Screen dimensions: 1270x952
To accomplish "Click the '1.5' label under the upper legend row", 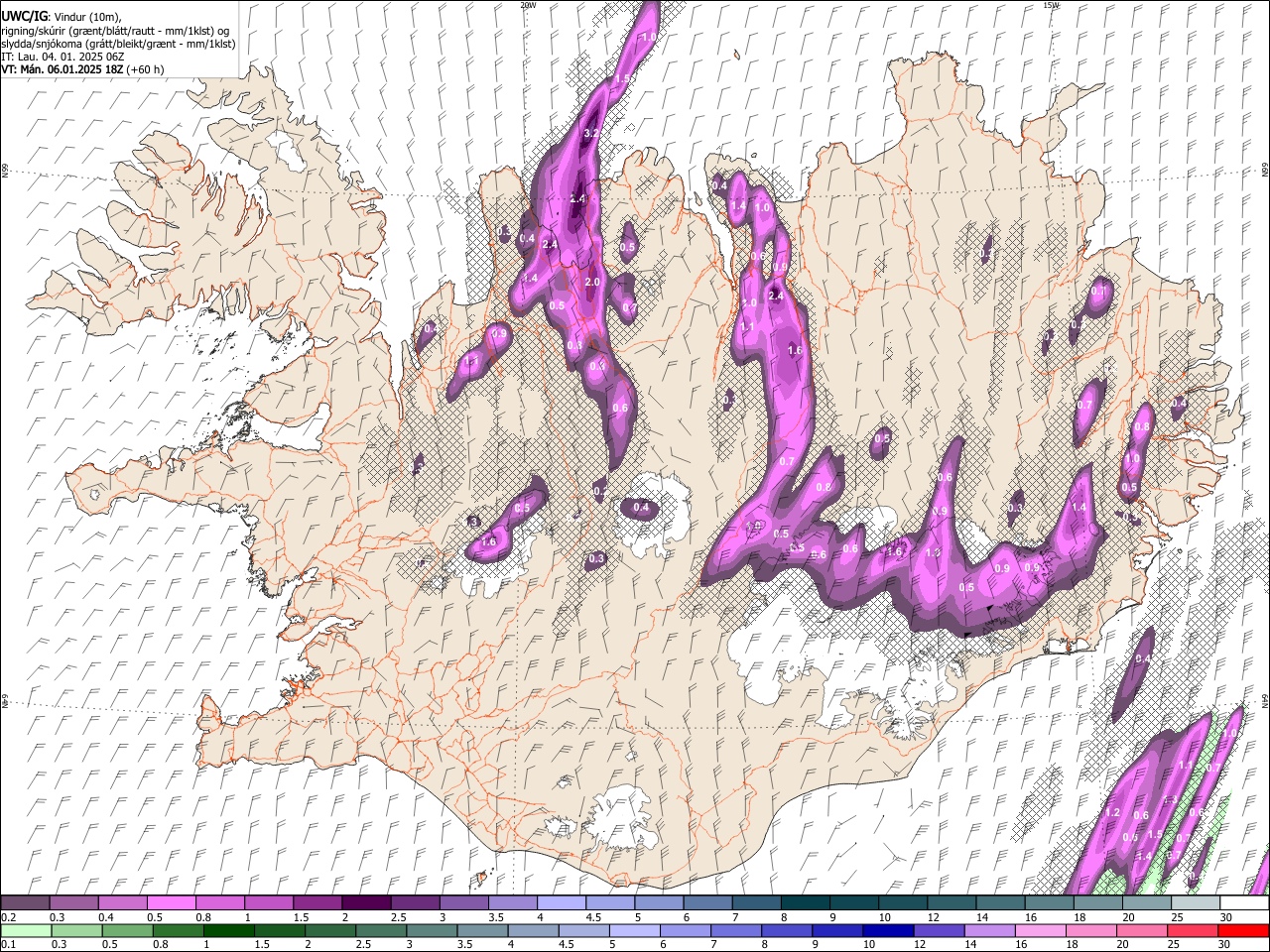I will pyautogui.click(x=301, y=917).
